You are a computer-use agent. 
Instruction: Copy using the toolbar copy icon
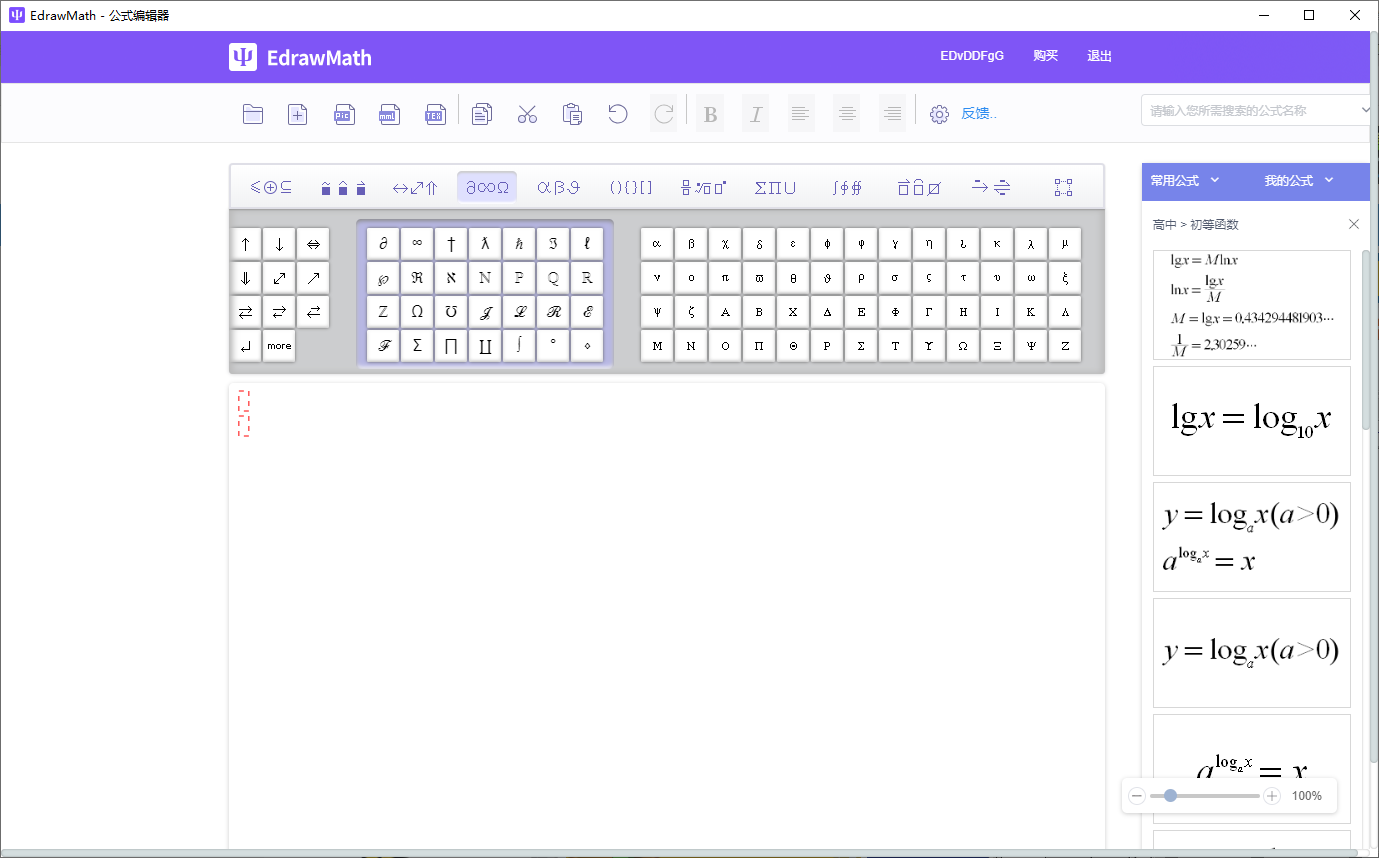[x=482, y=114]
